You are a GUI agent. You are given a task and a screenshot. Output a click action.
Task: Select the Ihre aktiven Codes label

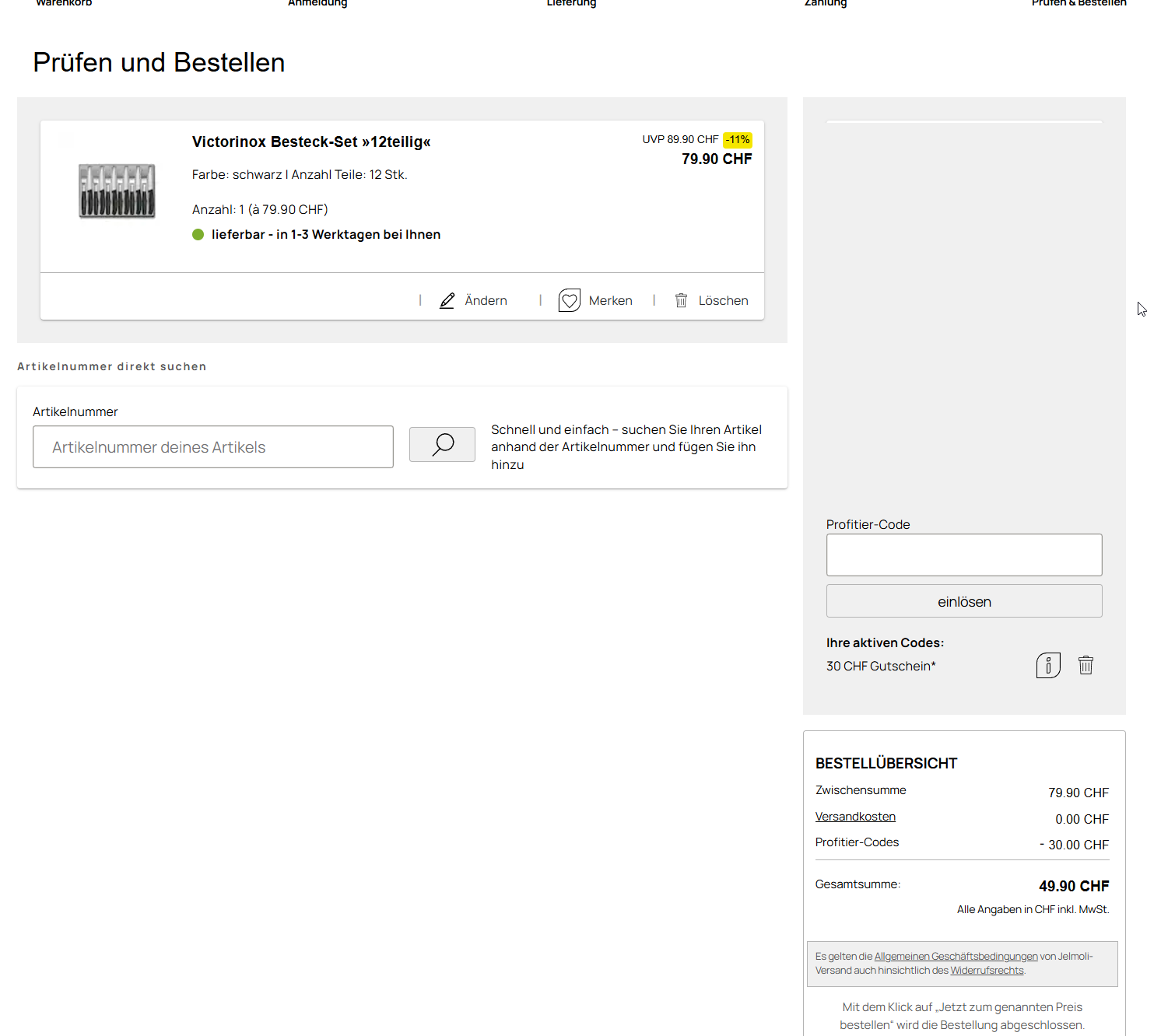[885, 643]
